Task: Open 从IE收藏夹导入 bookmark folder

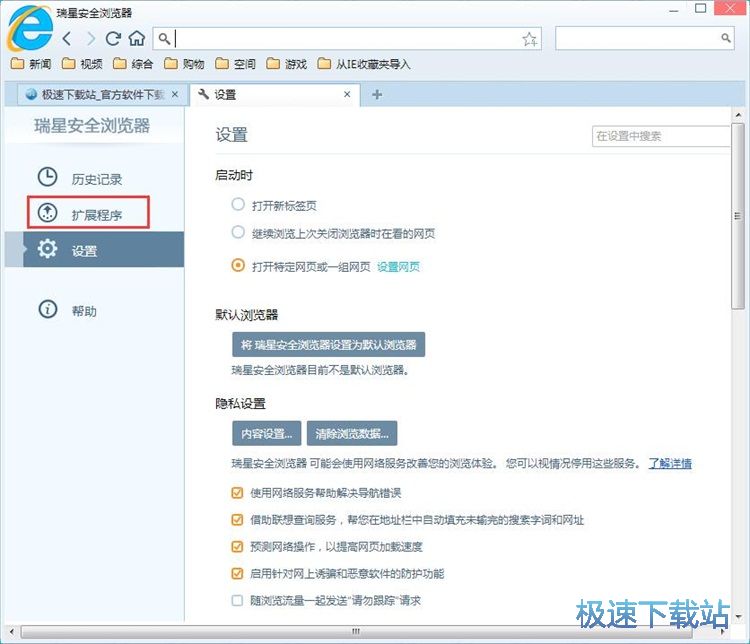Action: click(x=364, y=64)
